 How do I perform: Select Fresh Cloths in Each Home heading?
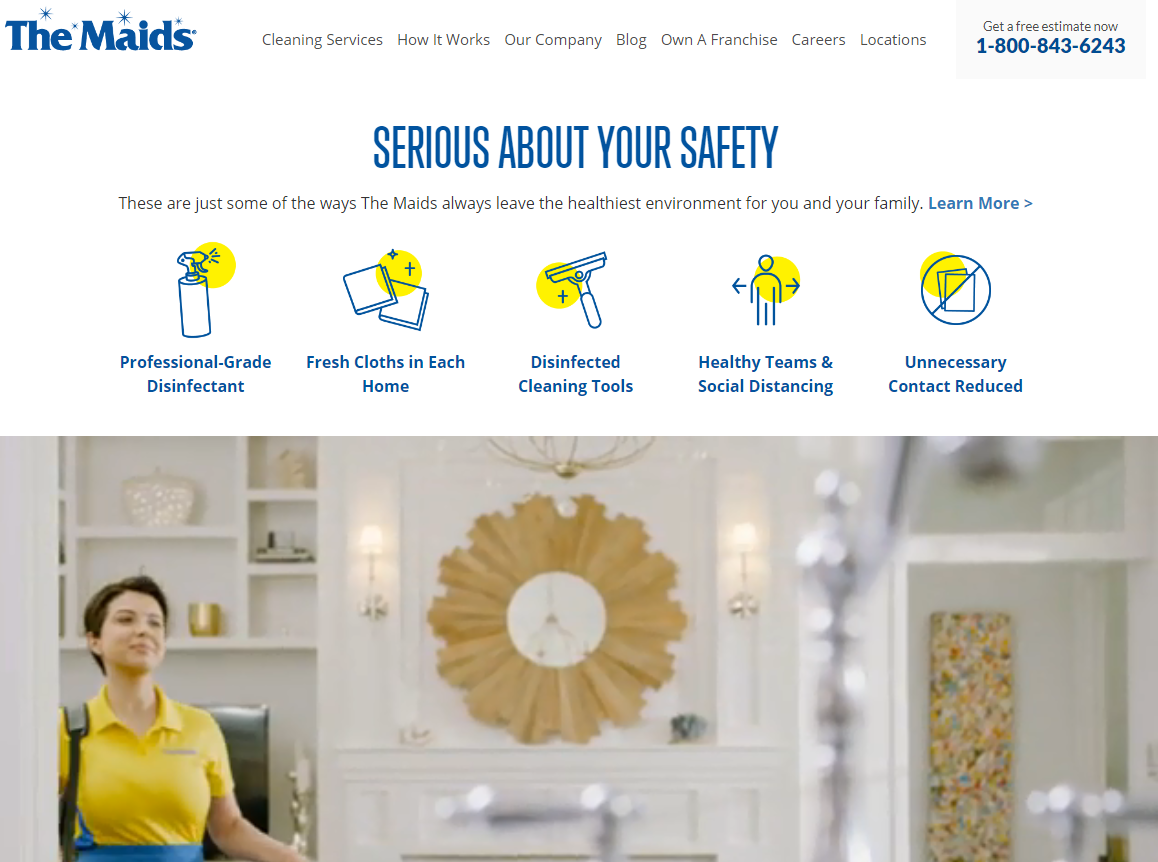(386, 374)
